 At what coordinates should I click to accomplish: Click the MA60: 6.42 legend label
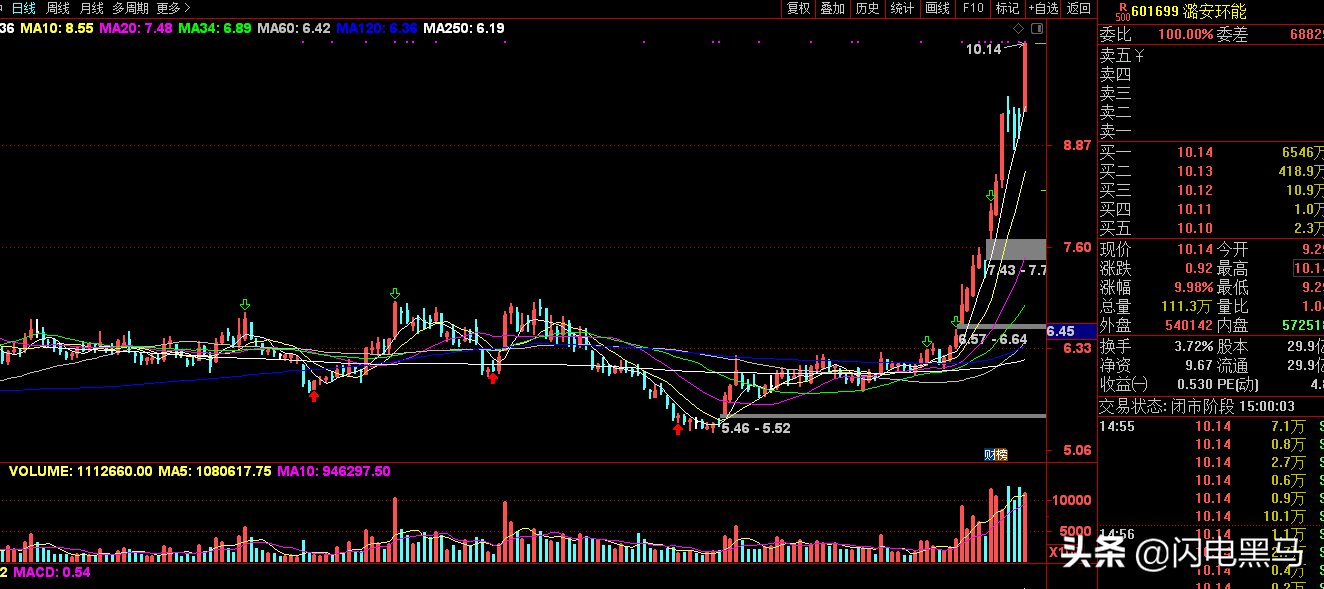[x=294, y=28]
